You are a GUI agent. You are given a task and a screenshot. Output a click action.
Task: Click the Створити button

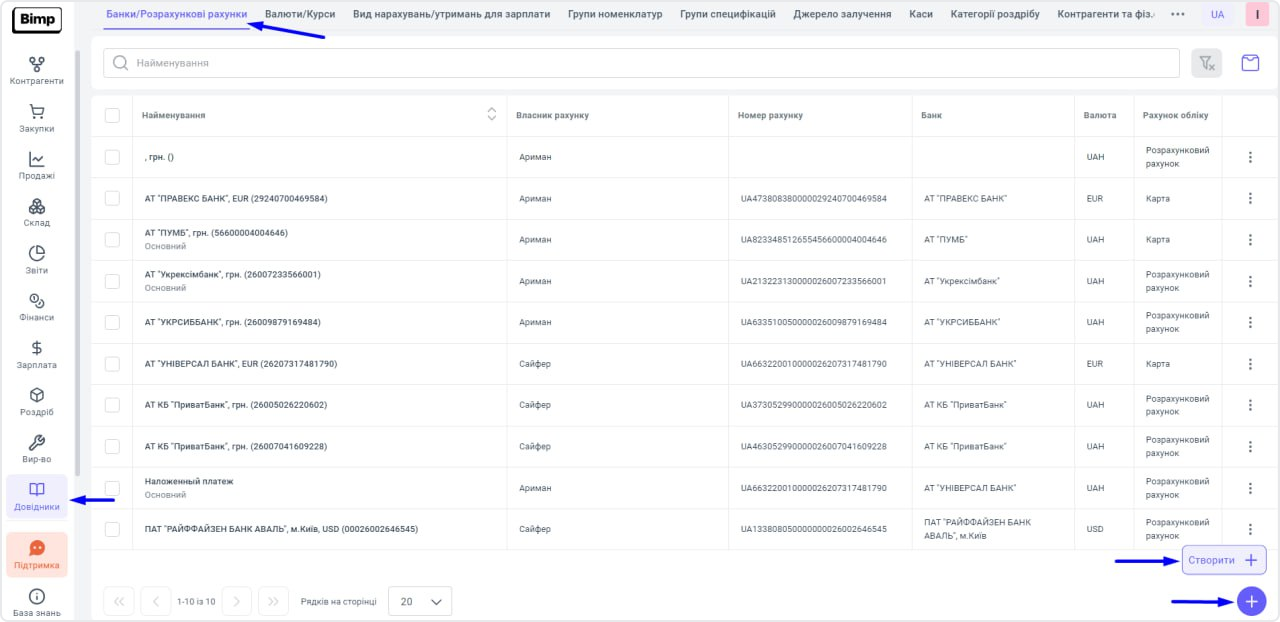tap(1224, 560)
